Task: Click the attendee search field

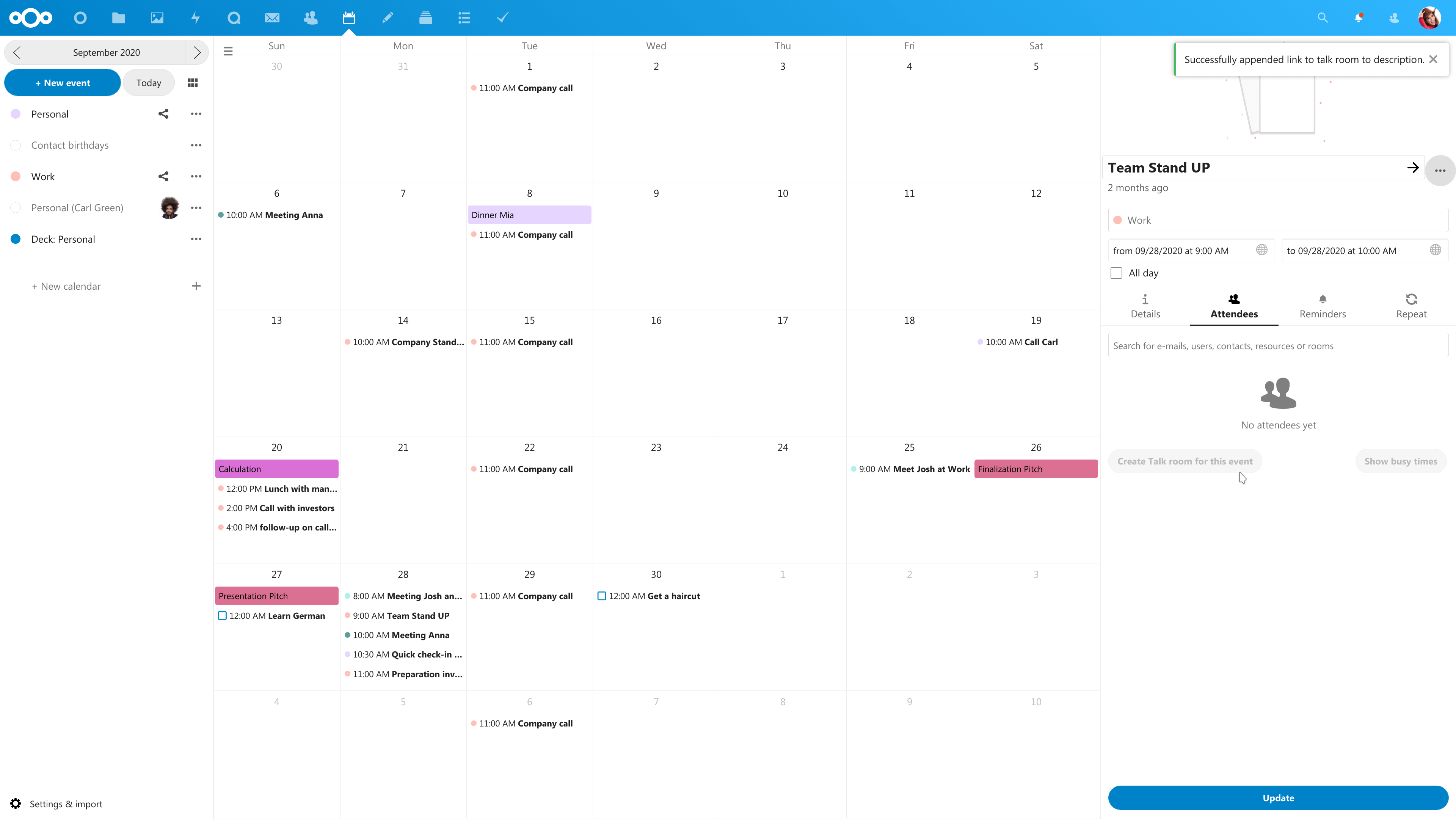Action: point(1278,345)
